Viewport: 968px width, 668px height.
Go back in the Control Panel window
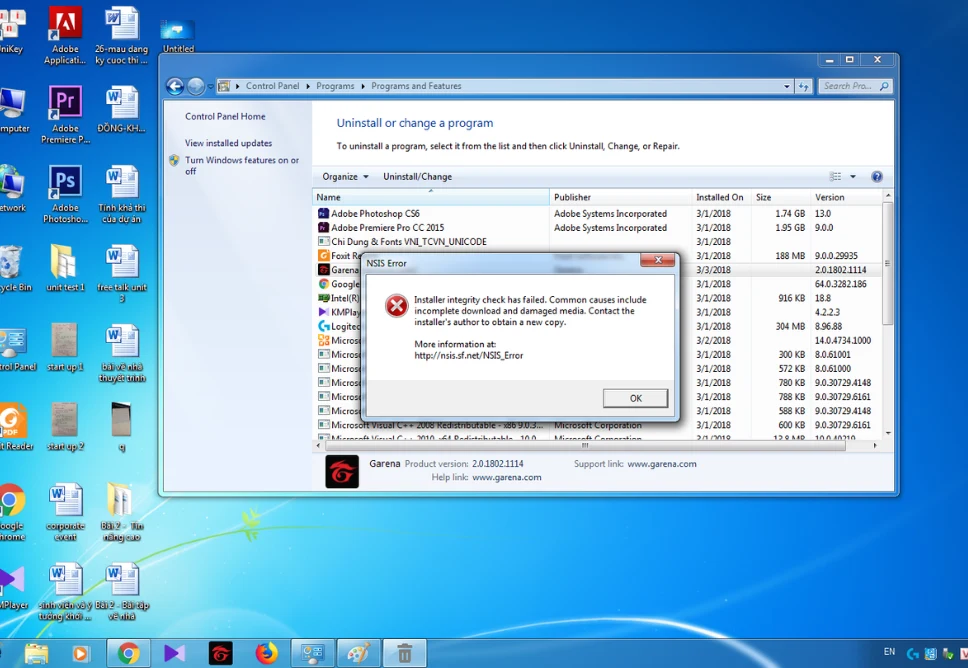(x=175, y=86)
